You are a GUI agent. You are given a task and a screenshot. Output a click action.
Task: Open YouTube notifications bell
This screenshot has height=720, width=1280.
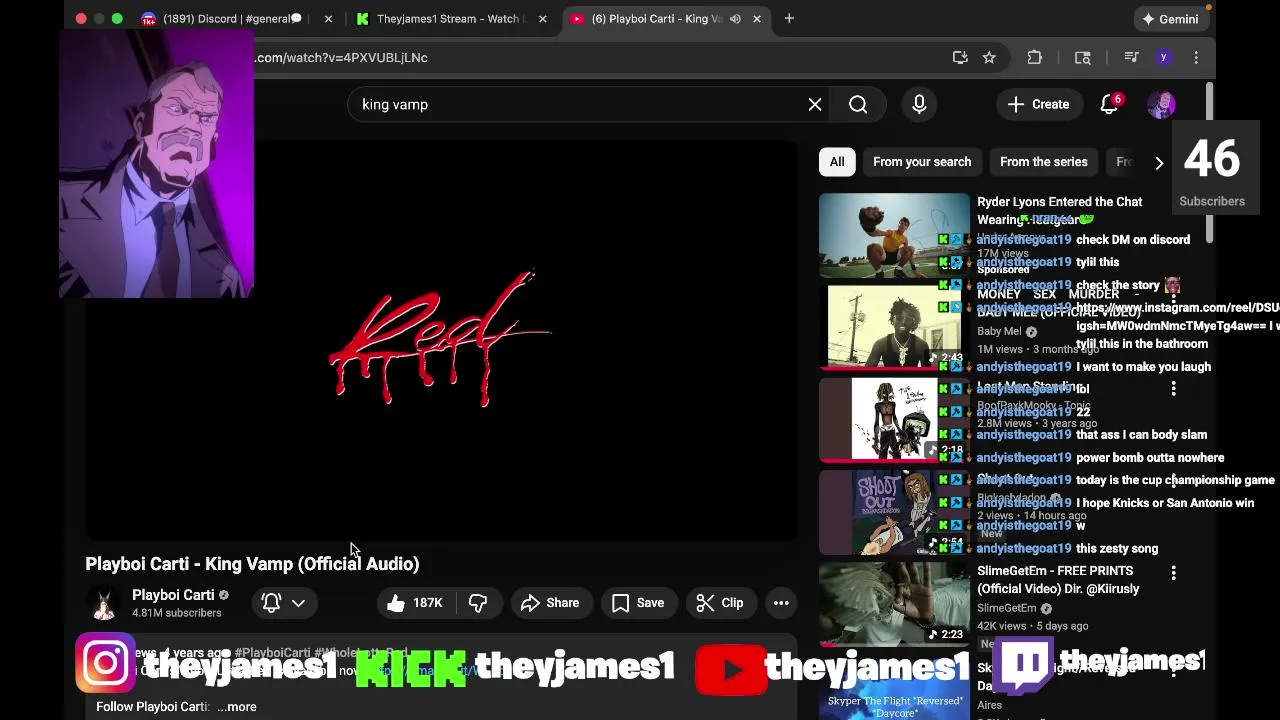tap(1109, 104)
